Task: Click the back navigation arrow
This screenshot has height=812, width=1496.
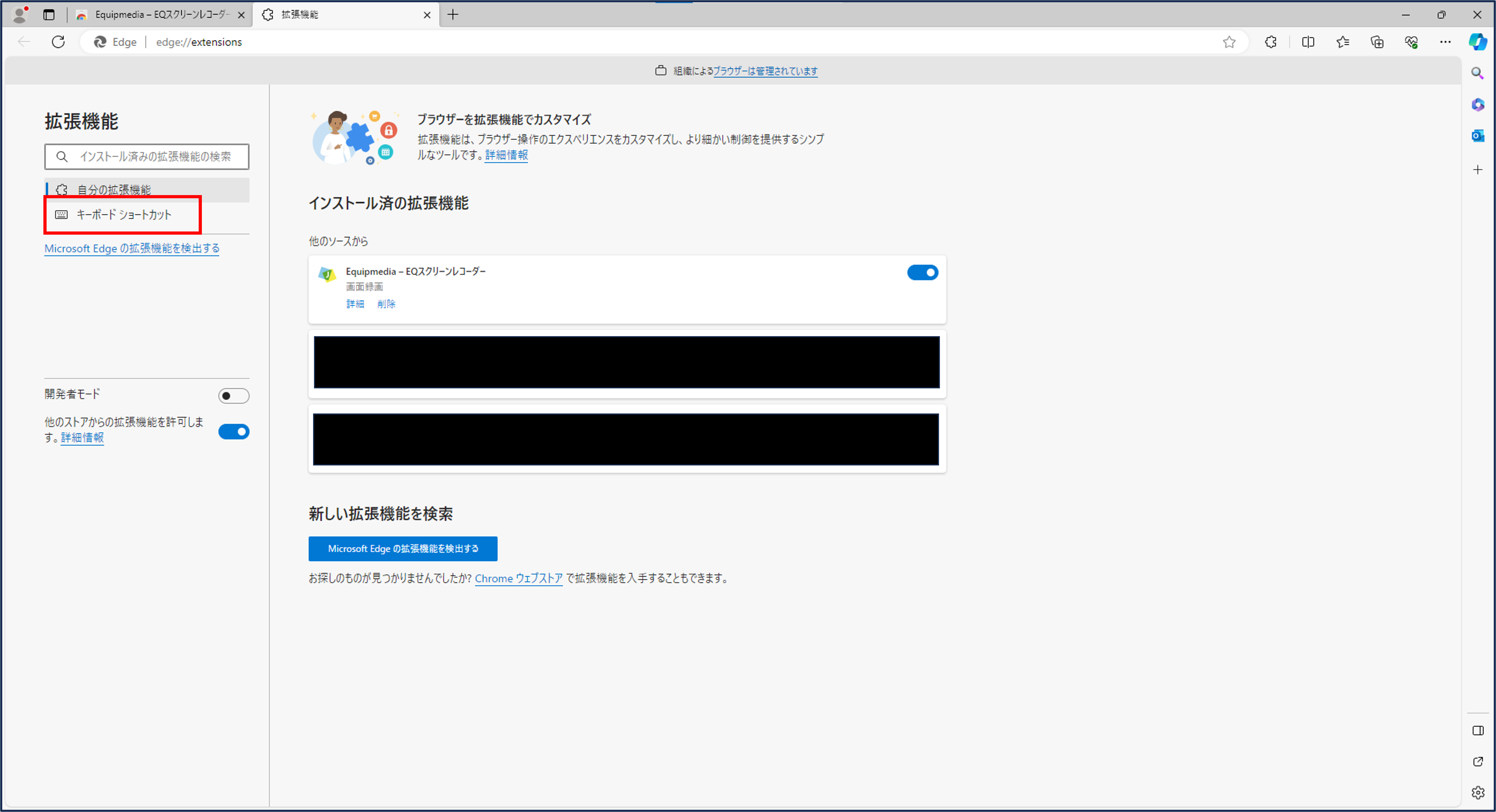Action: 24,42
